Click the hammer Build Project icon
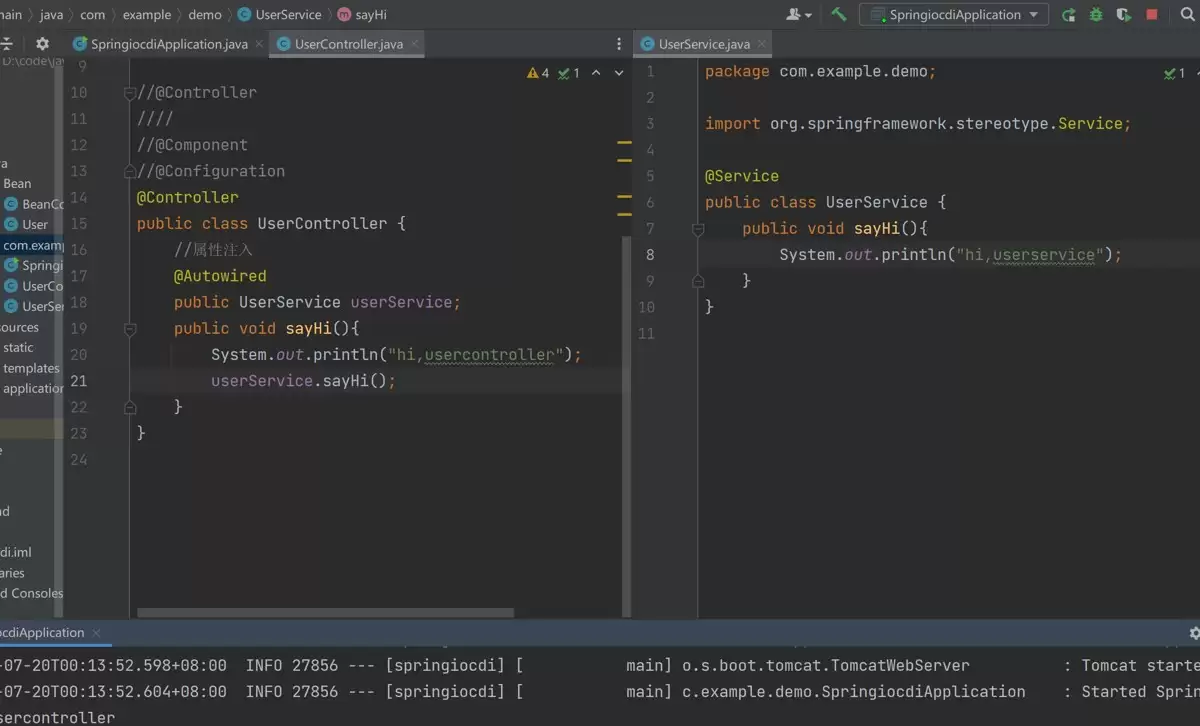The image size is (1200, 726). coord(839,14)
